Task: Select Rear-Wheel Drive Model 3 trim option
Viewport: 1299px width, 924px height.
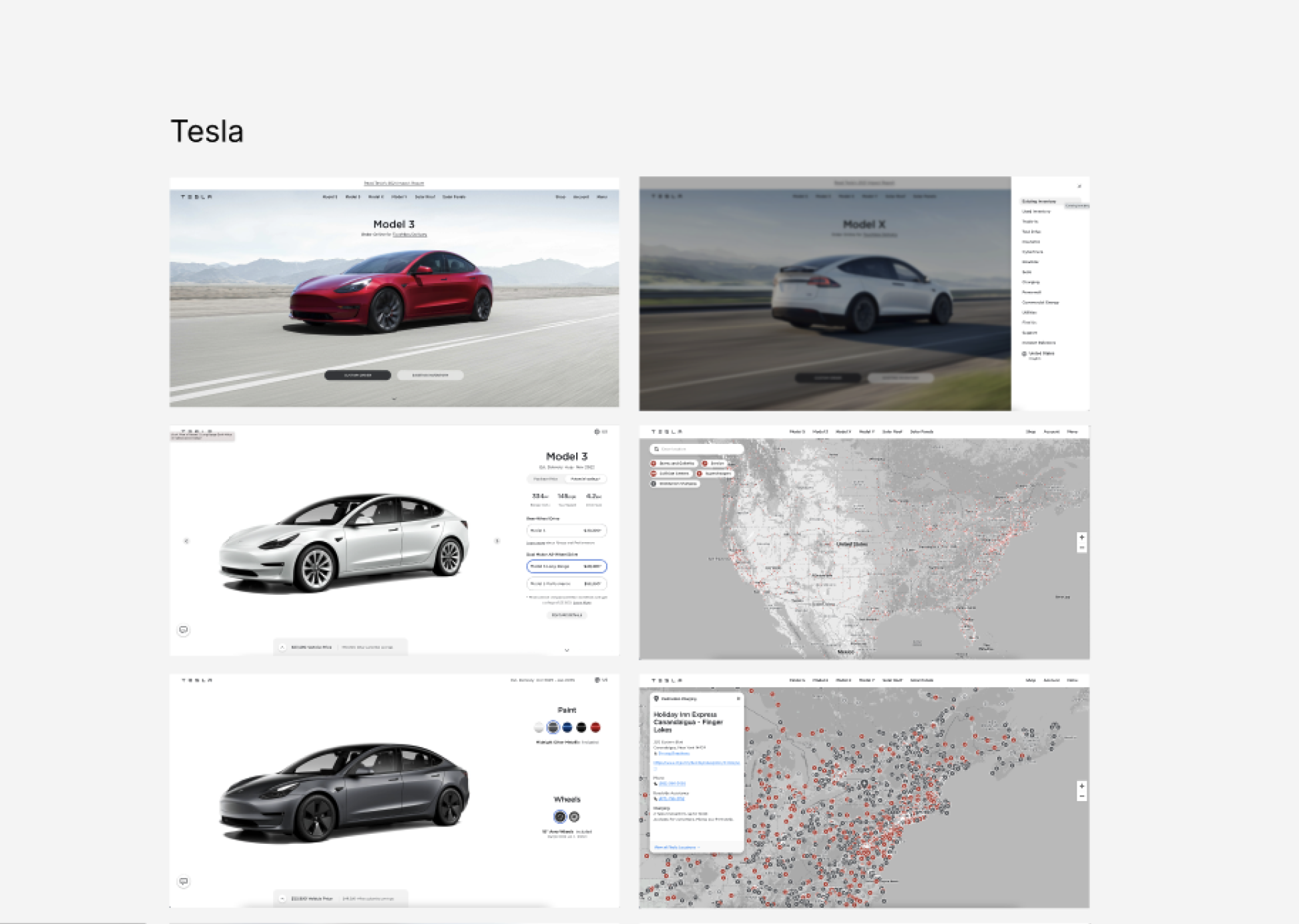Action: (x=567, y=531)
